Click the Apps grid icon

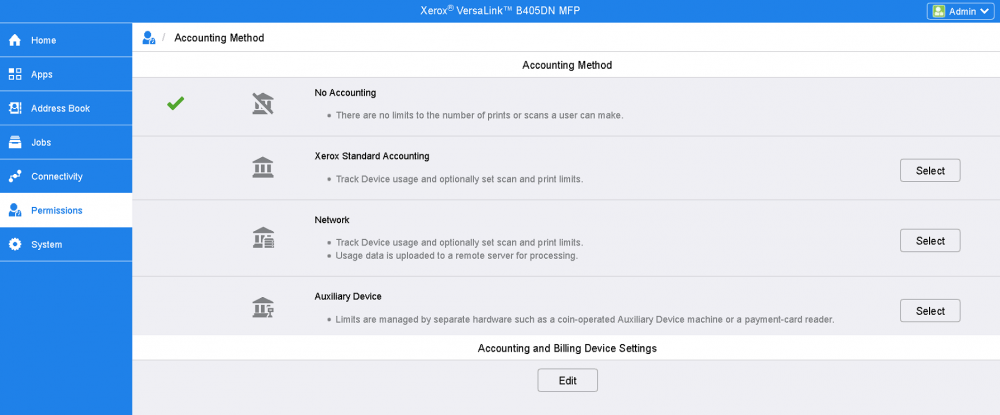point(15,75)
